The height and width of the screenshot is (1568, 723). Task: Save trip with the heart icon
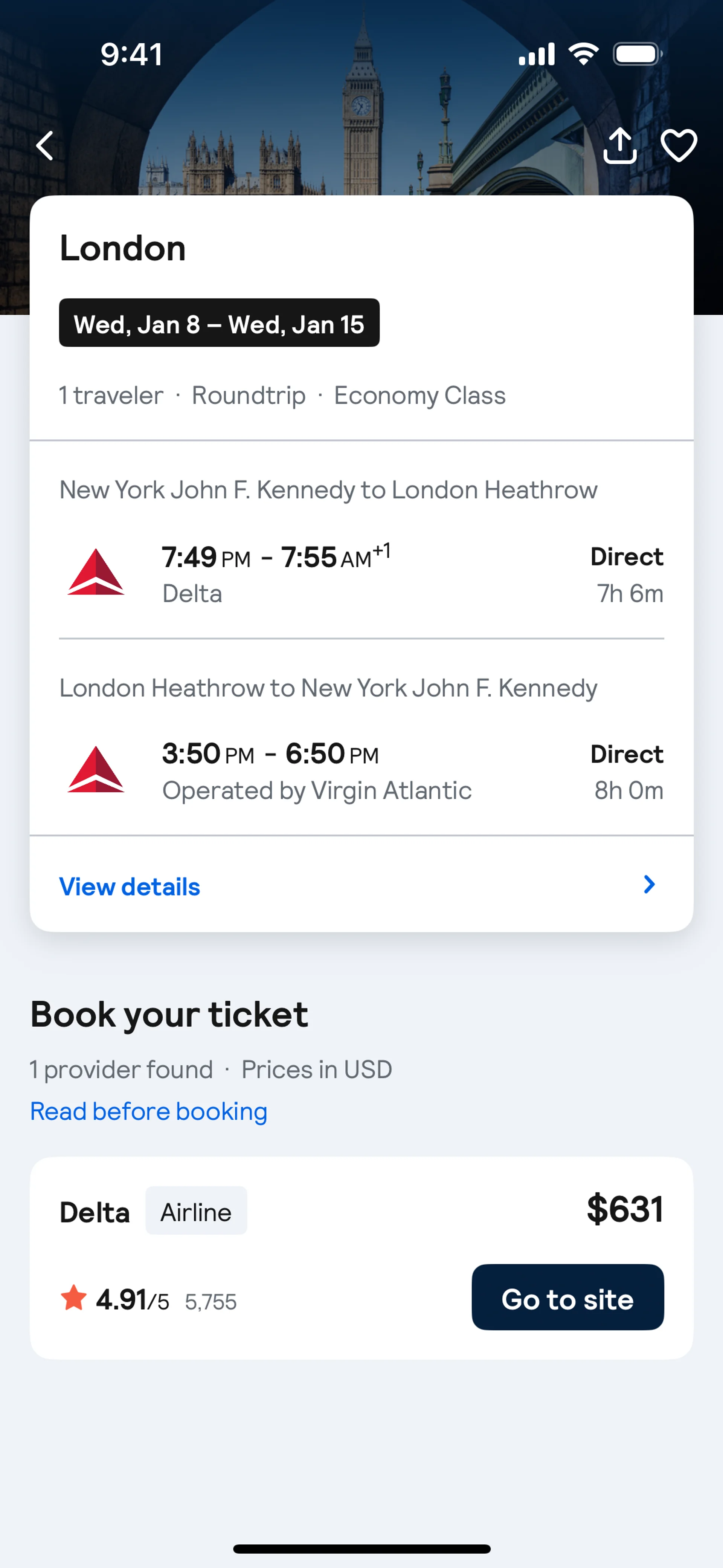click(679, 146)
